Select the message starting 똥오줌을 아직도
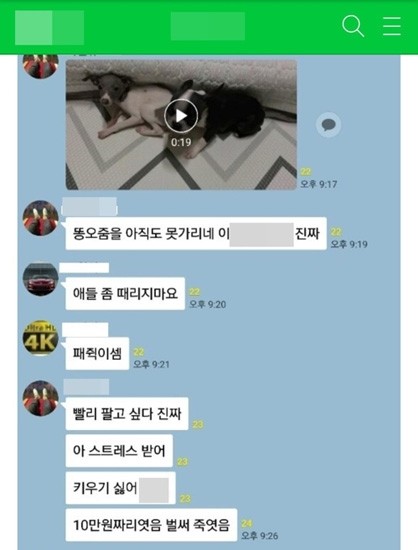This screenshot has width=418, height=550. coord(196,234)
